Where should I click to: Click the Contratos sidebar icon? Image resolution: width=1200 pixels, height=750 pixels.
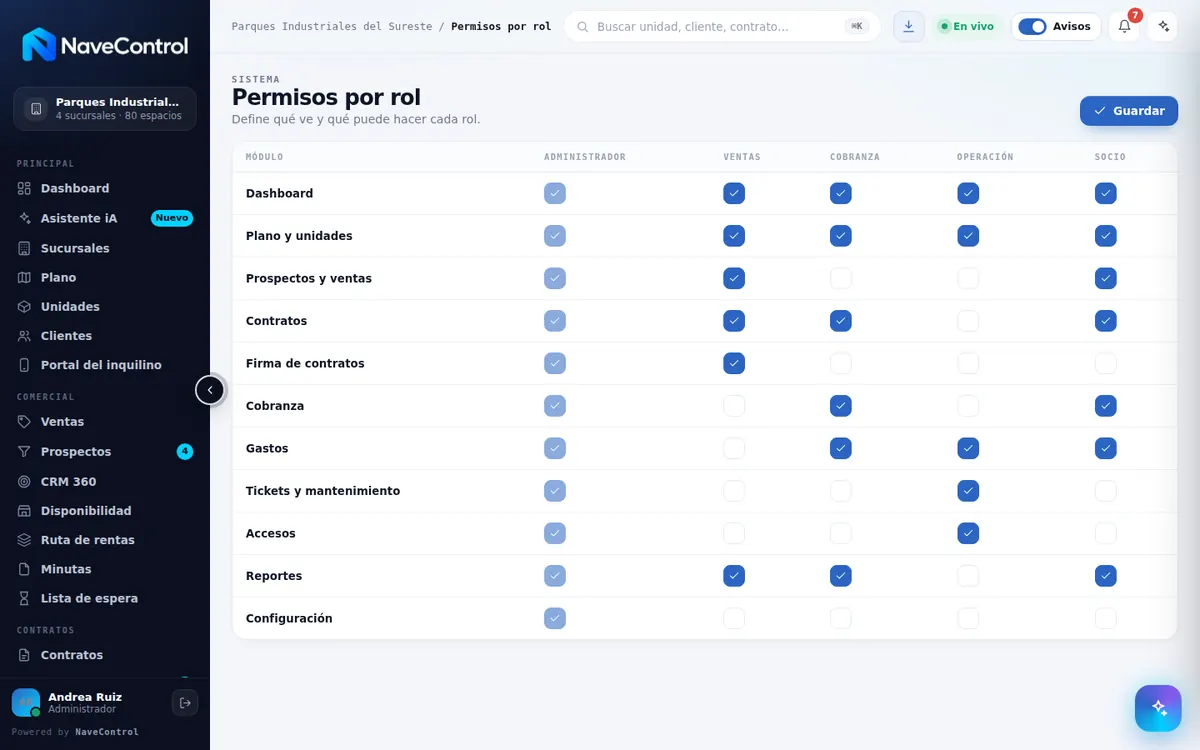pos(25,655)
